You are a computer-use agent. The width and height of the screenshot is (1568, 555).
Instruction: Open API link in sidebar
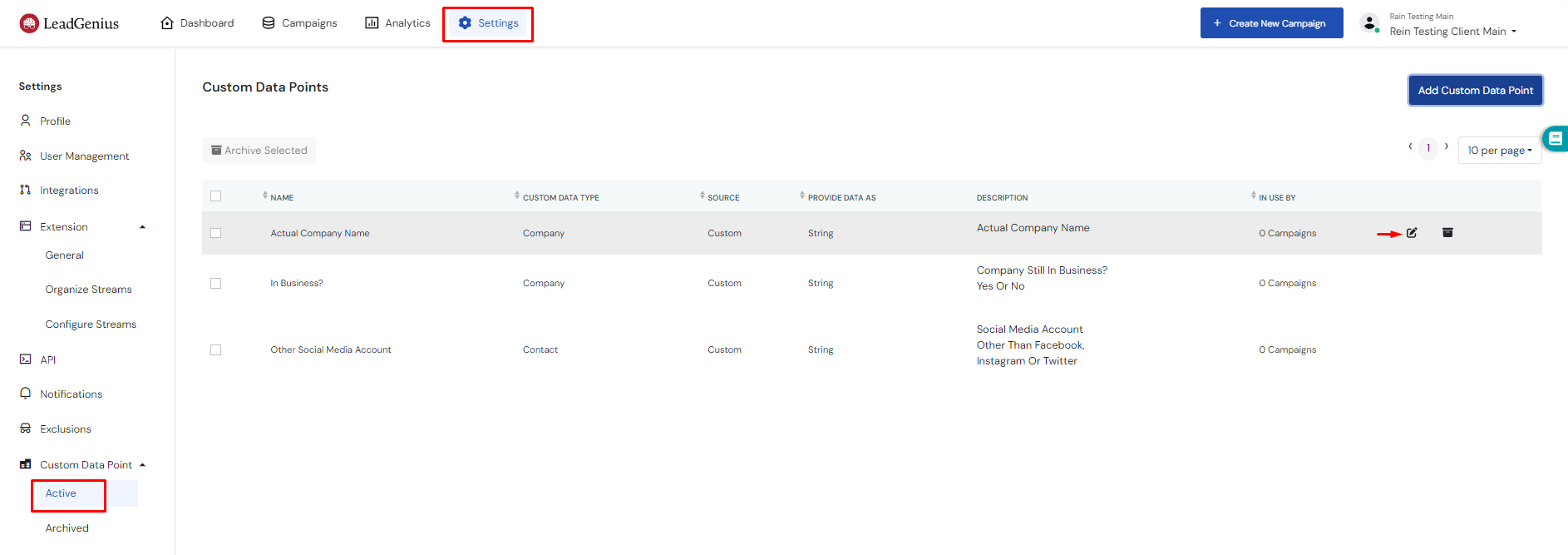pos(48,360)
